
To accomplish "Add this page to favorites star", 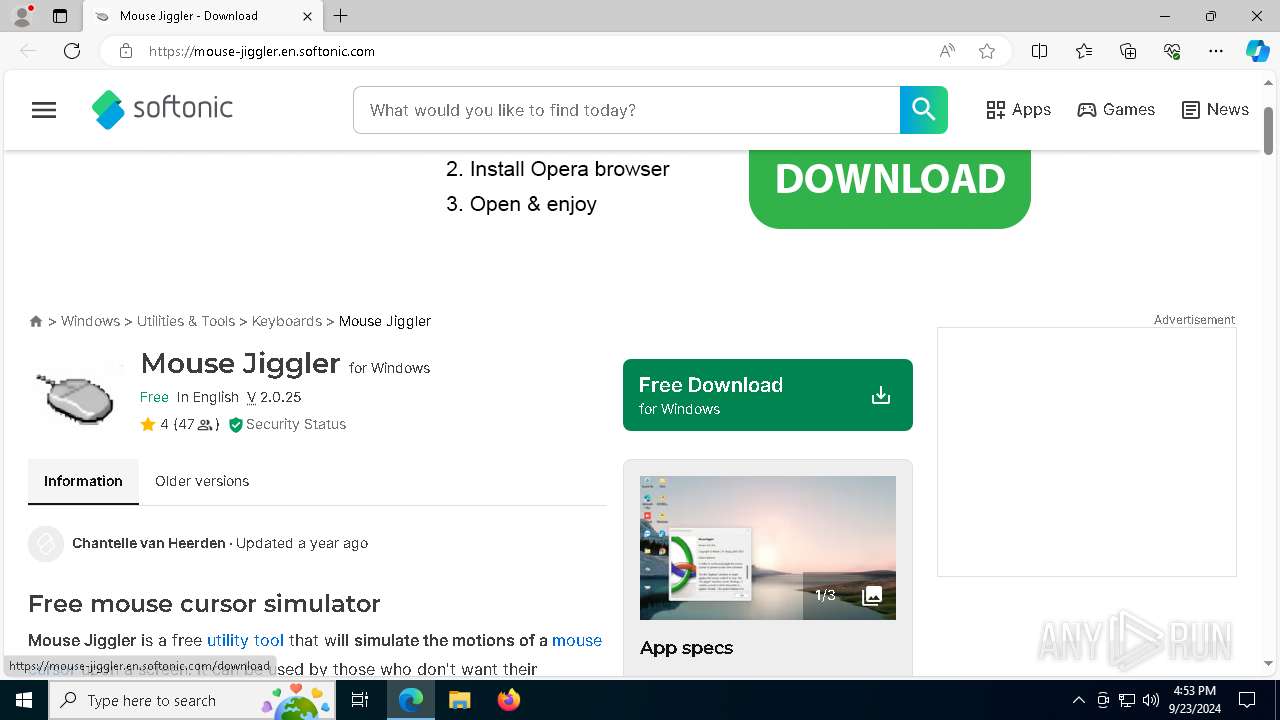I will pos(987,51).
